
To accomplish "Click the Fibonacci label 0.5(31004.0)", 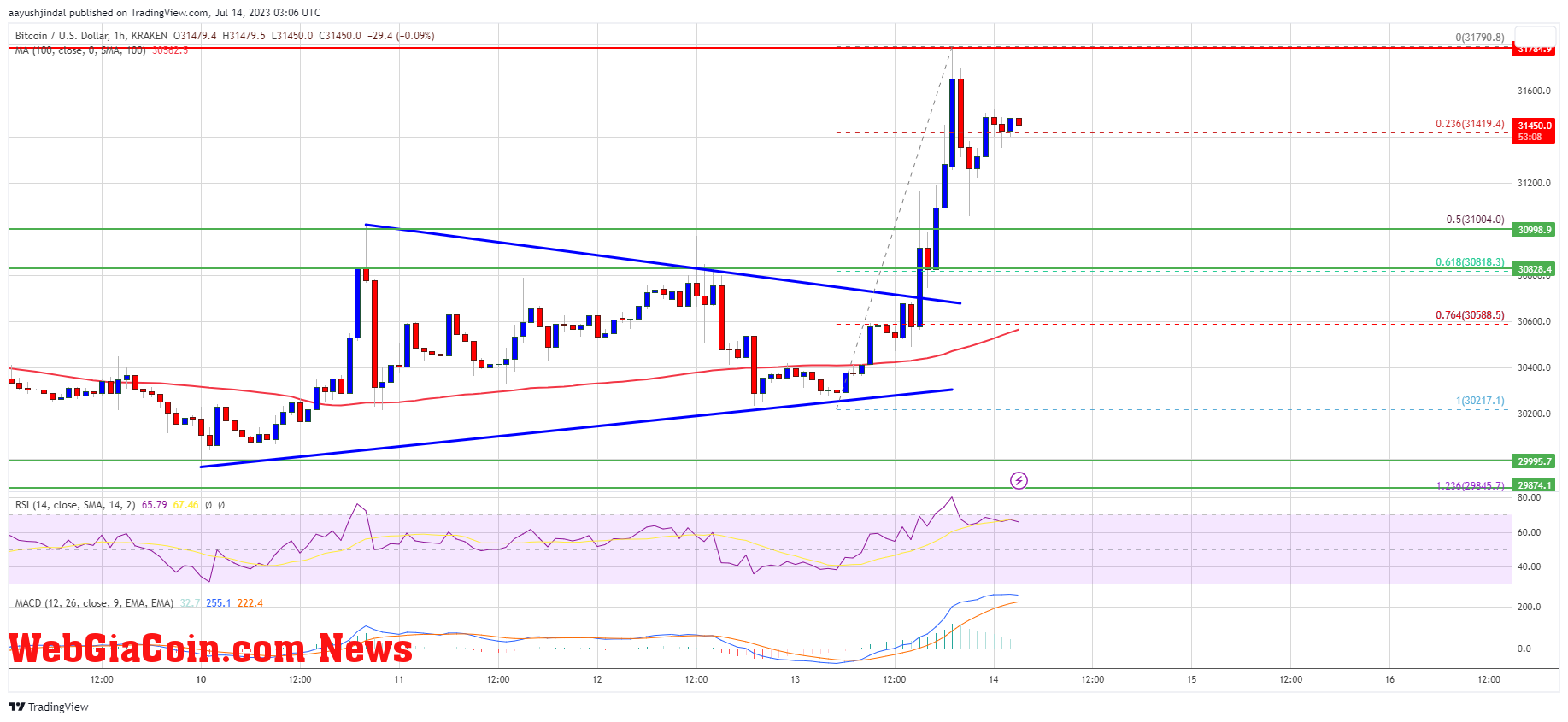I will click(x=1475, y=220).
